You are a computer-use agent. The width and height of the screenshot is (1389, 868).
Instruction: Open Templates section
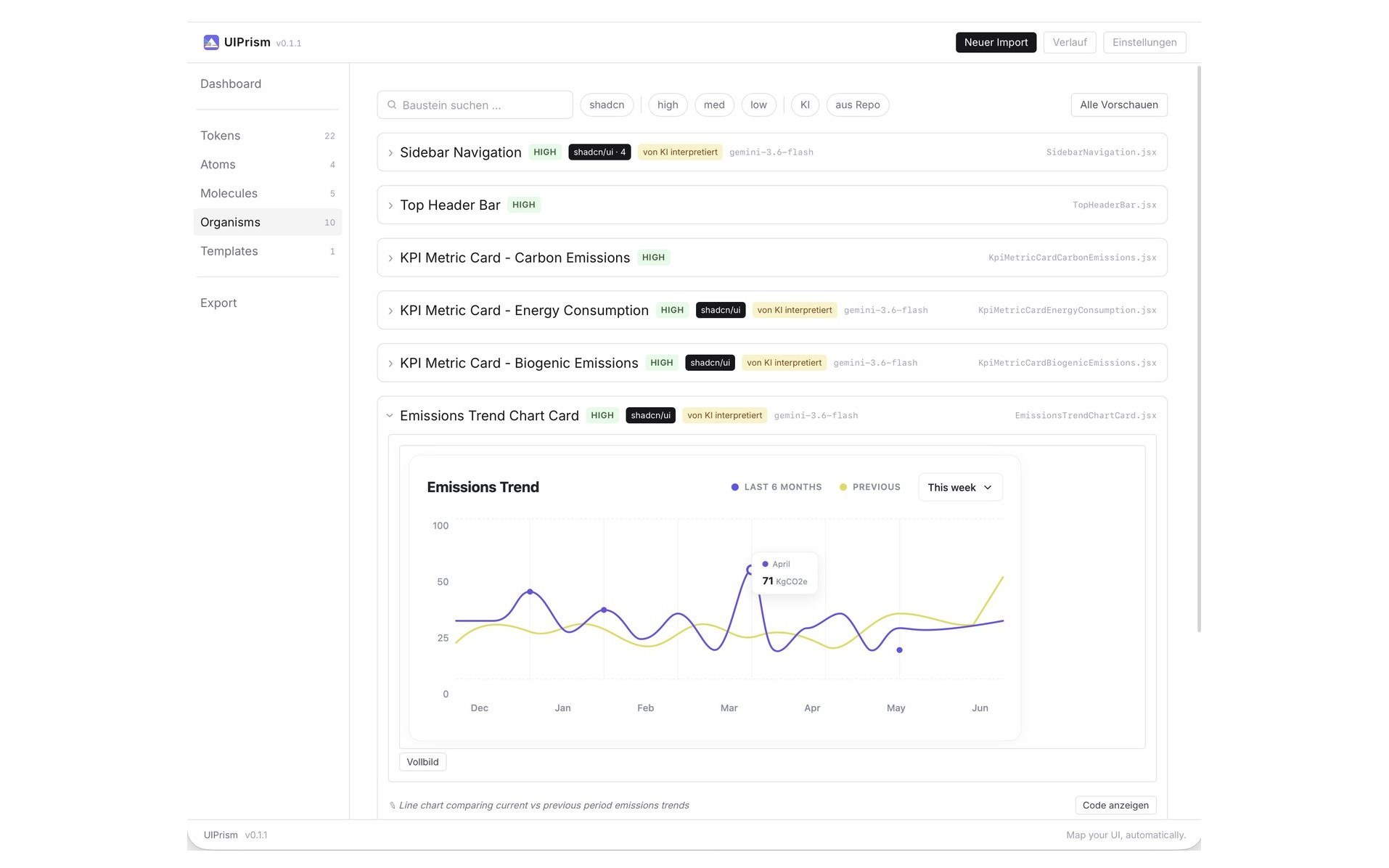click(267, 251)
